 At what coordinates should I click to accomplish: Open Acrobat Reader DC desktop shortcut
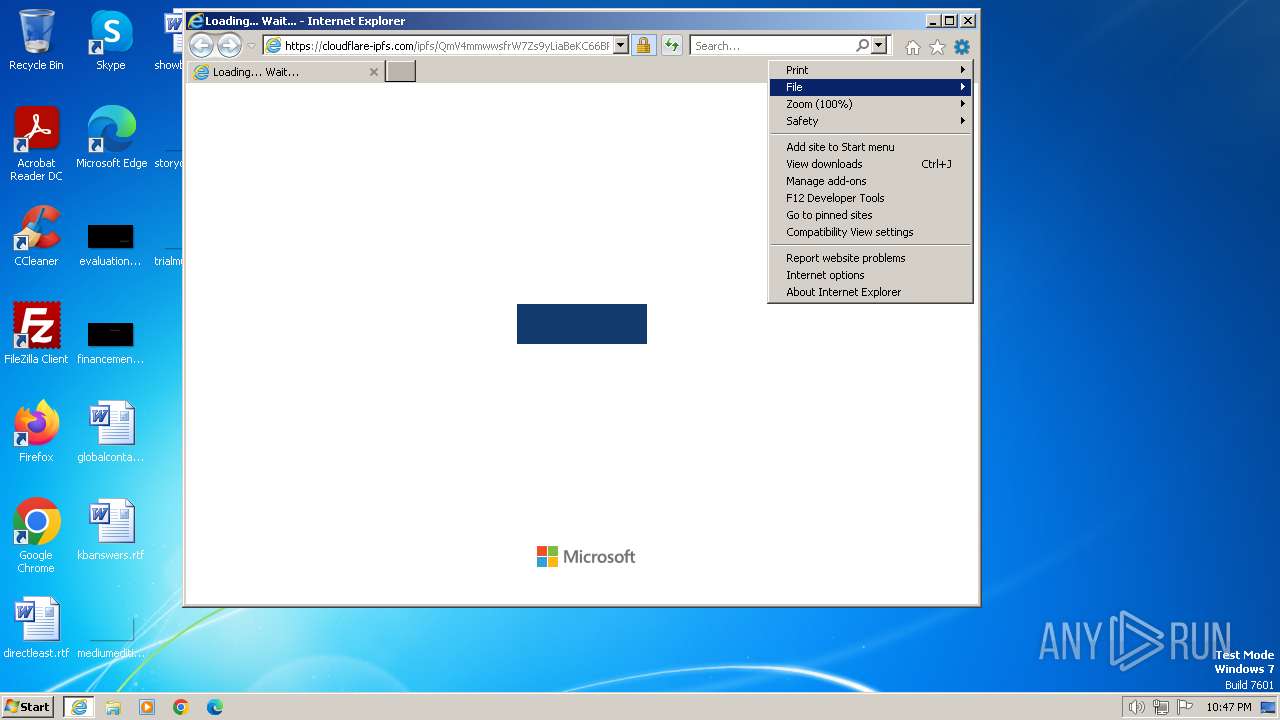[x=36, y=144]
